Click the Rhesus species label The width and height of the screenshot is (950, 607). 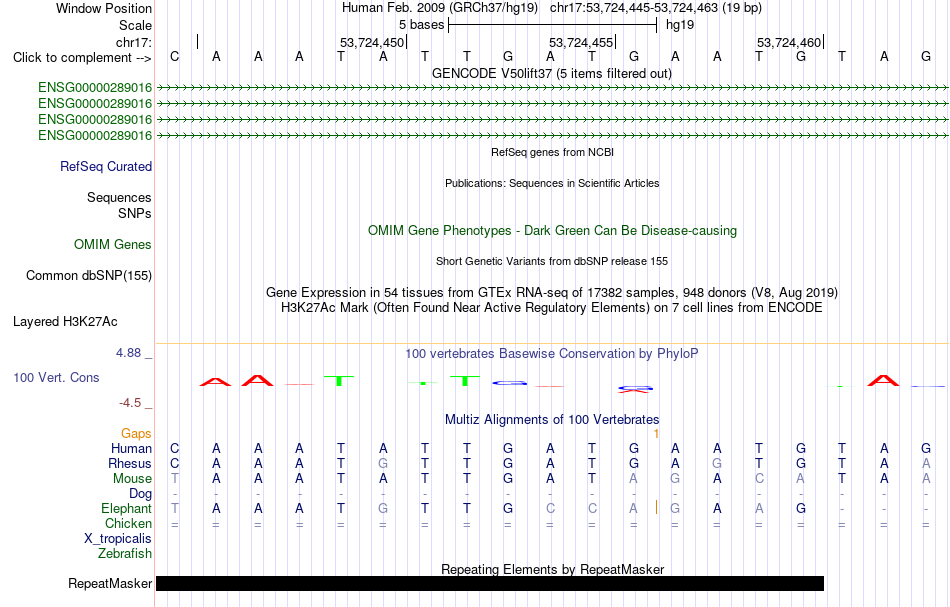(x=130, y=464)
